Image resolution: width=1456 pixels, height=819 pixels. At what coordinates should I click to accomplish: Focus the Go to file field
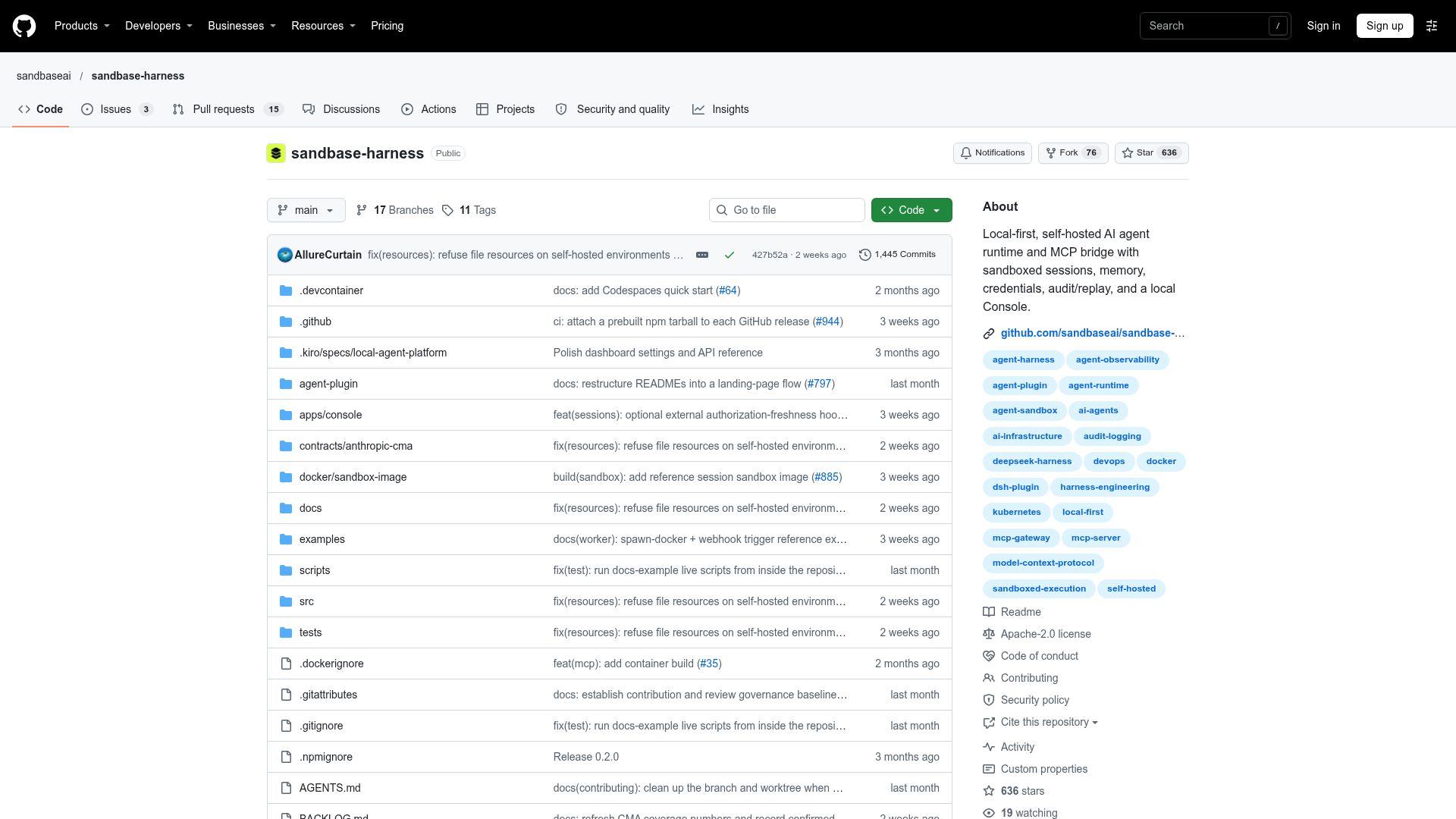[787, 210]
